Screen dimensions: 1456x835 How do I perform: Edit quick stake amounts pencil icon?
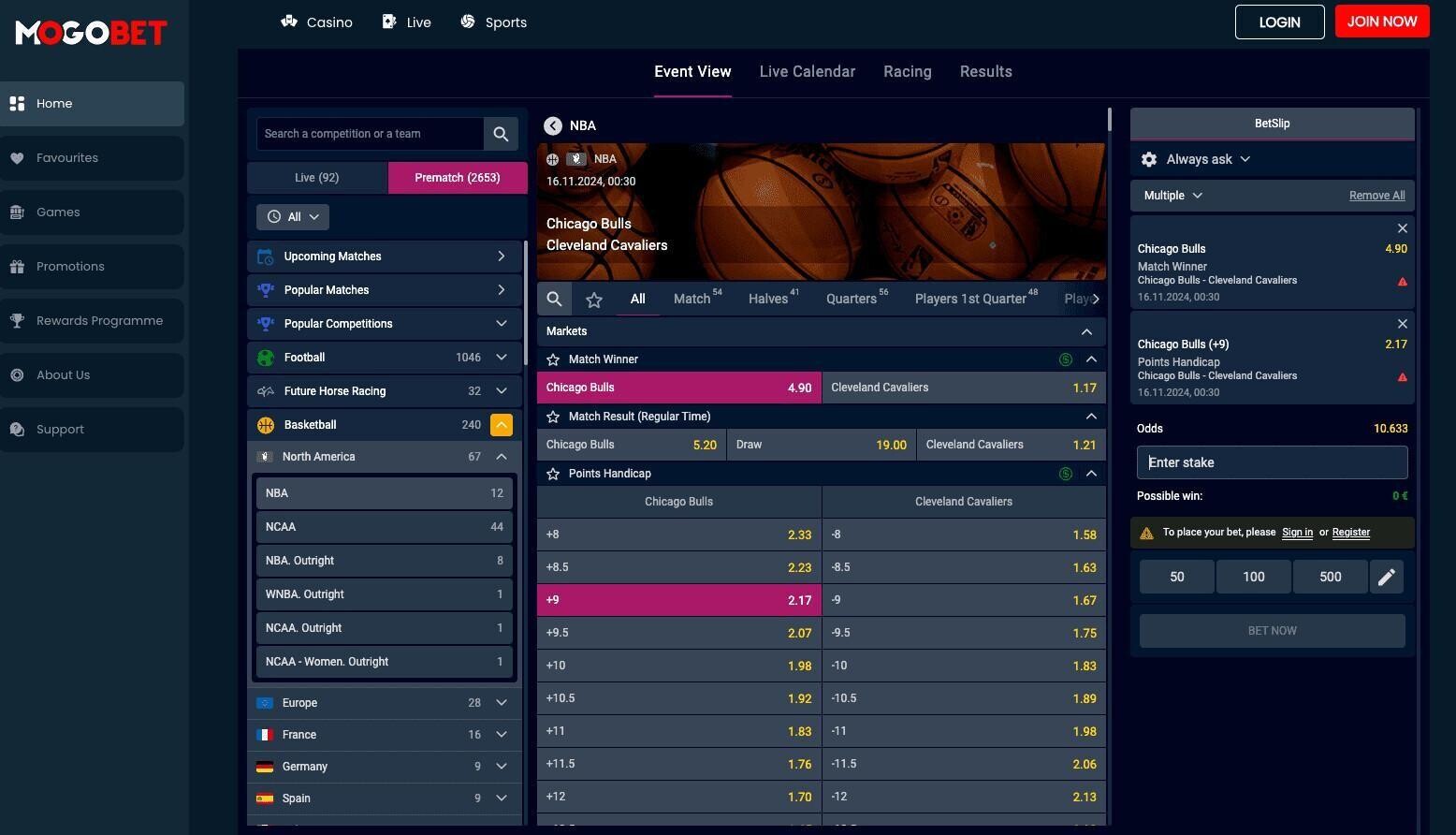click(x=1387, y=577)
